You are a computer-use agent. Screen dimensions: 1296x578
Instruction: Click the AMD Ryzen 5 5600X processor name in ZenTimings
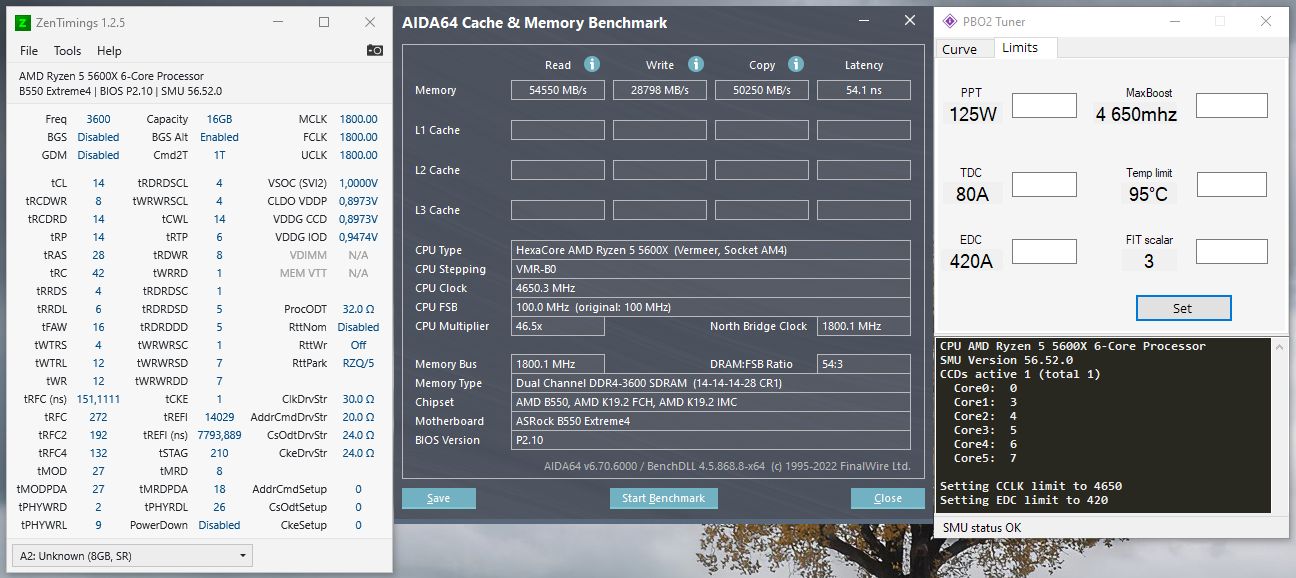(111, 76)
